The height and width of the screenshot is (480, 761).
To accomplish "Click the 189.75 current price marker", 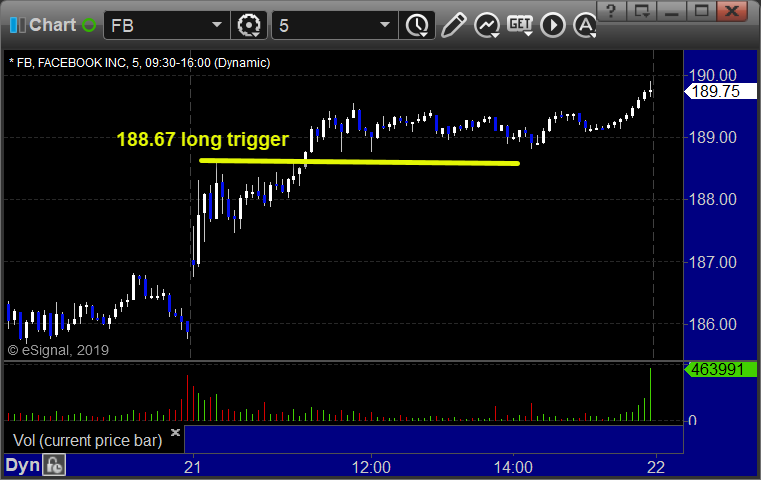I will (x=720, y=91).
